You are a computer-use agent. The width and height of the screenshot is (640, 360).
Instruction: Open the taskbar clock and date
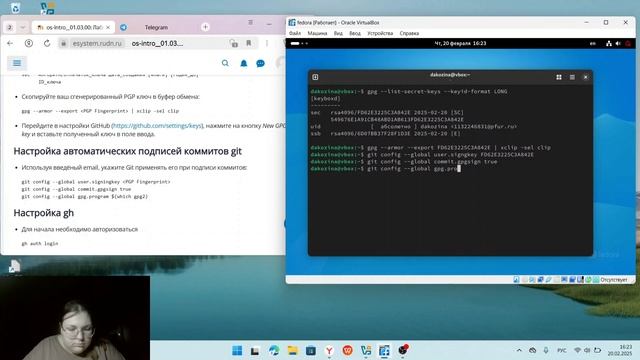point(620,350)
